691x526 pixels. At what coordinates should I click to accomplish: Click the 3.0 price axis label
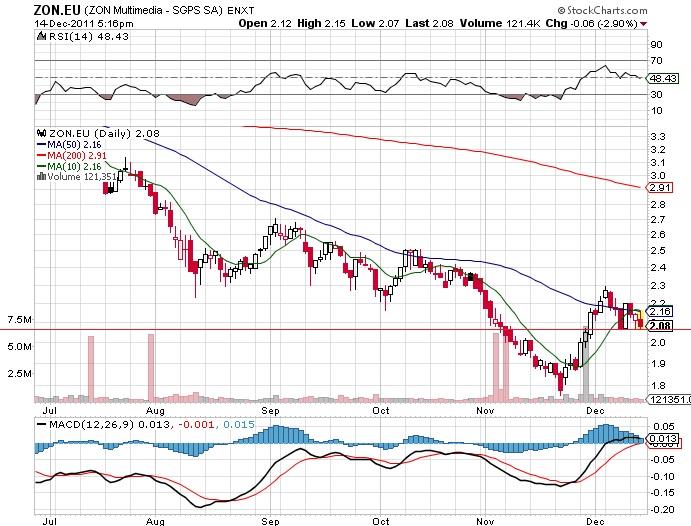click(658, 176)
